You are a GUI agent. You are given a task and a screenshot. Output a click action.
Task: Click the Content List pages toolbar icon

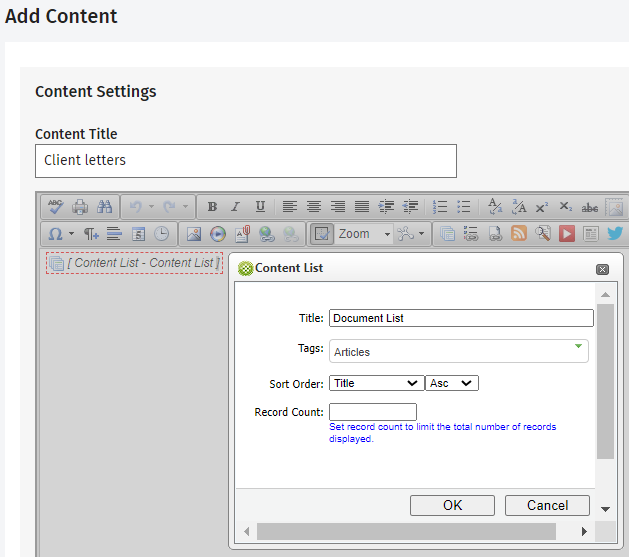coord(447,234)
